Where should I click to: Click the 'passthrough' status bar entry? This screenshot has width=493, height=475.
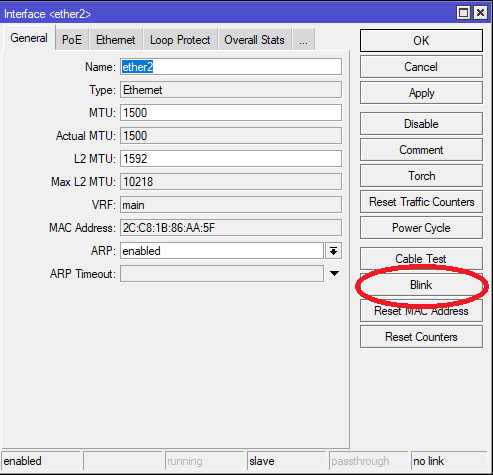pyautogui.click(x=369, y=461)
